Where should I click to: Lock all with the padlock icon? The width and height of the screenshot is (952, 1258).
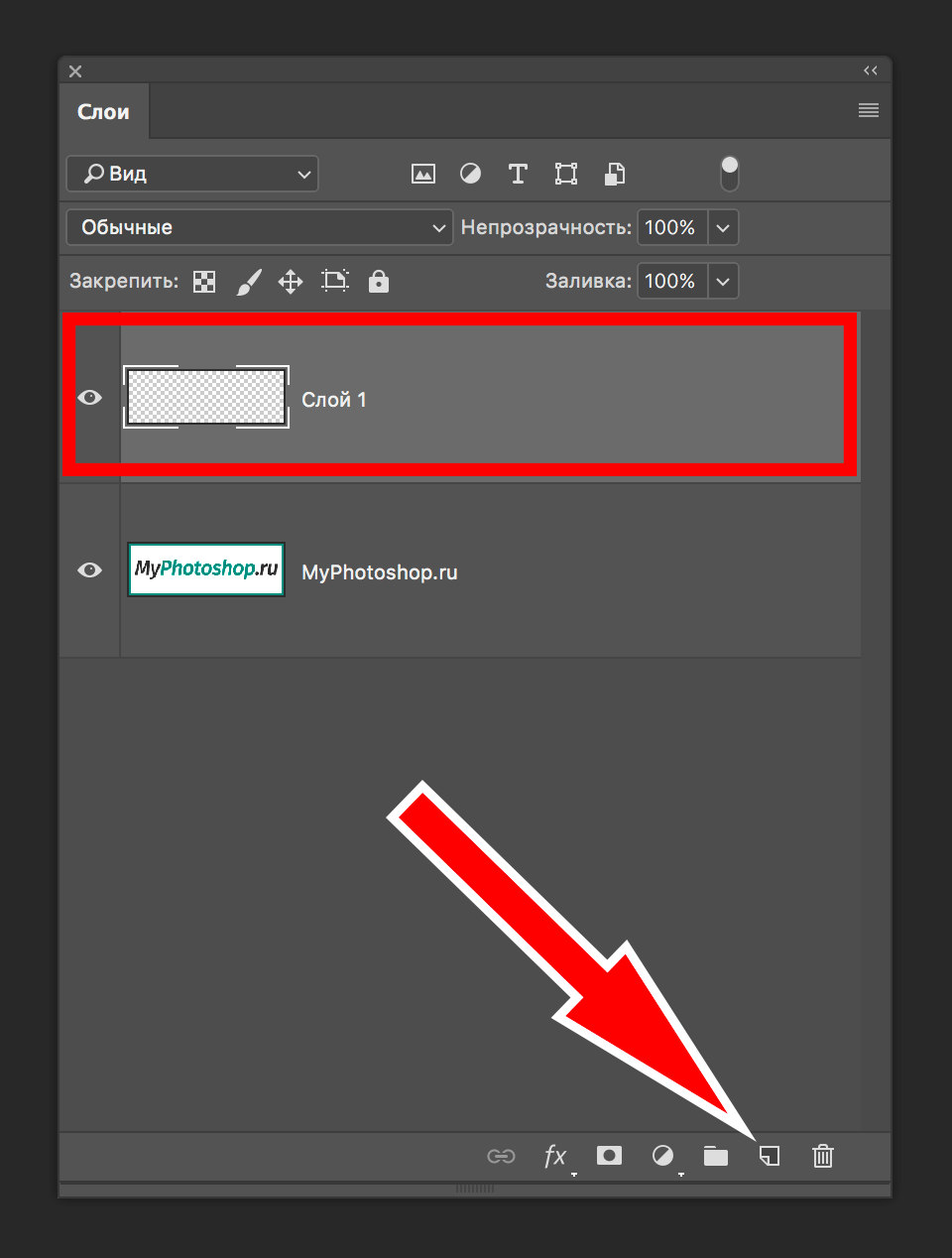click(379, 282)
